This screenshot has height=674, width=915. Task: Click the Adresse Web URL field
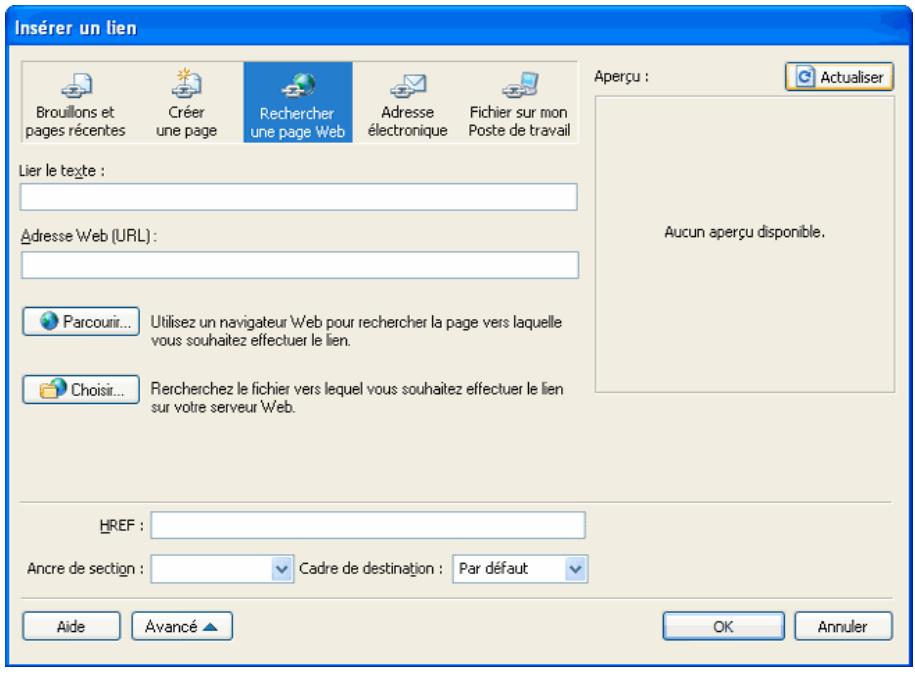pyautogui.click(x=300, y=263)
